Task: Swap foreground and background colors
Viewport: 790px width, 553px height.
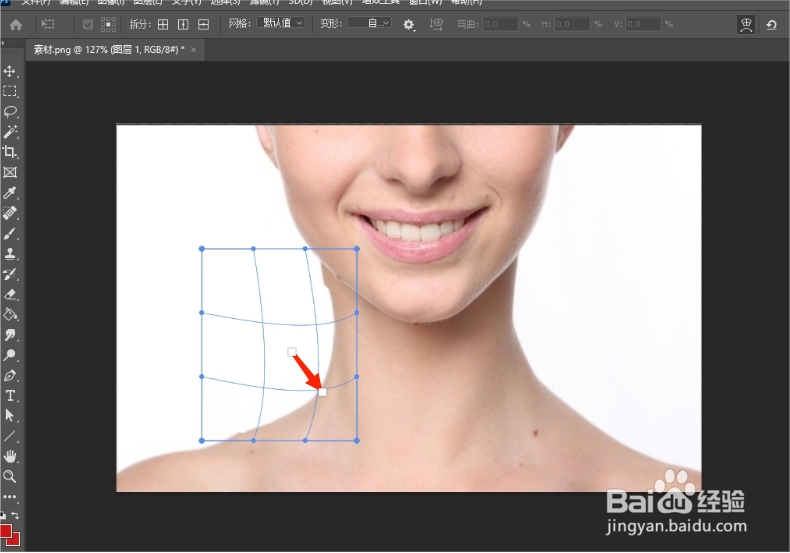Action: point(16,515)
